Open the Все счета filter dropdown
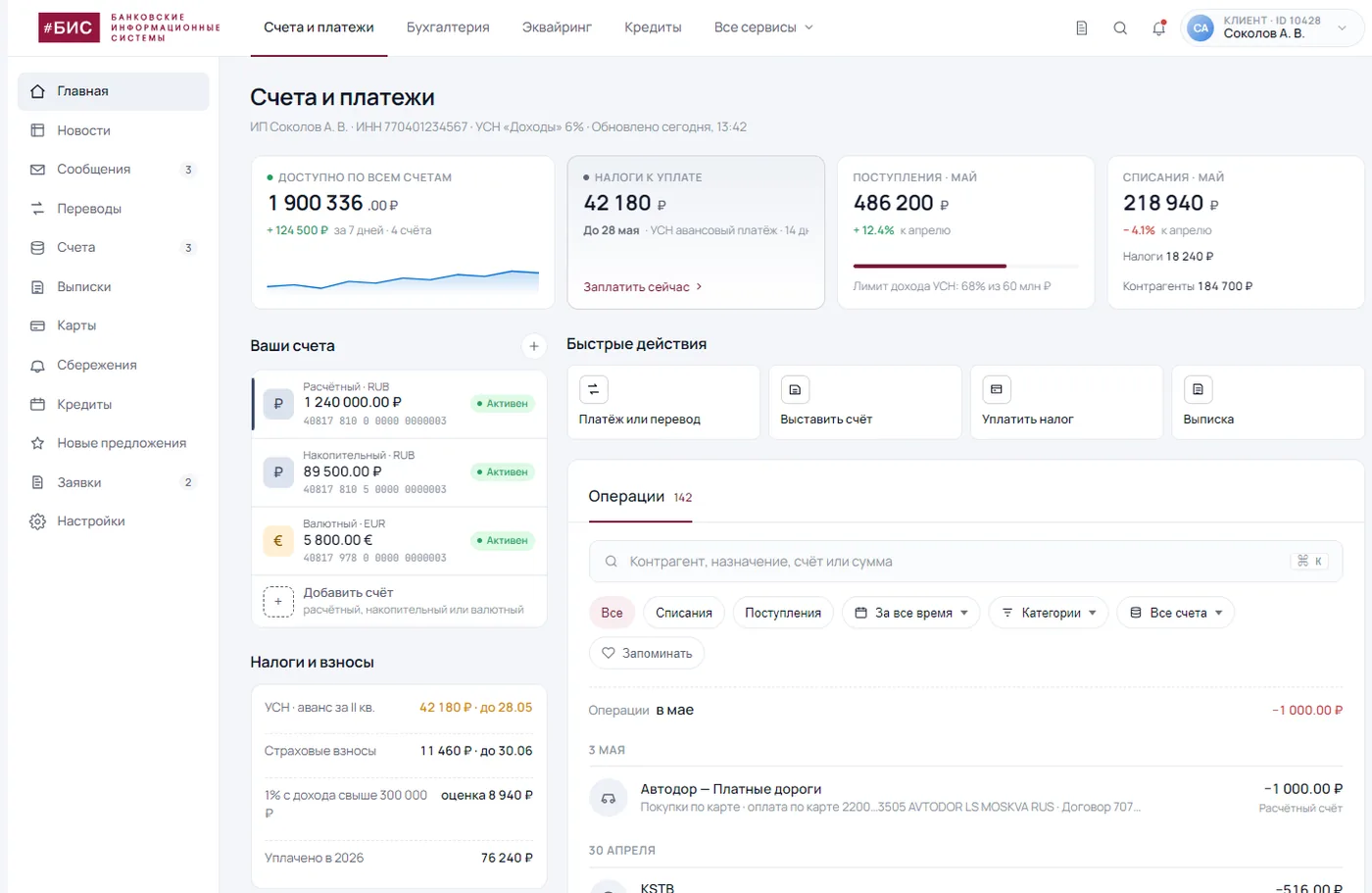 pos(1176,613)
